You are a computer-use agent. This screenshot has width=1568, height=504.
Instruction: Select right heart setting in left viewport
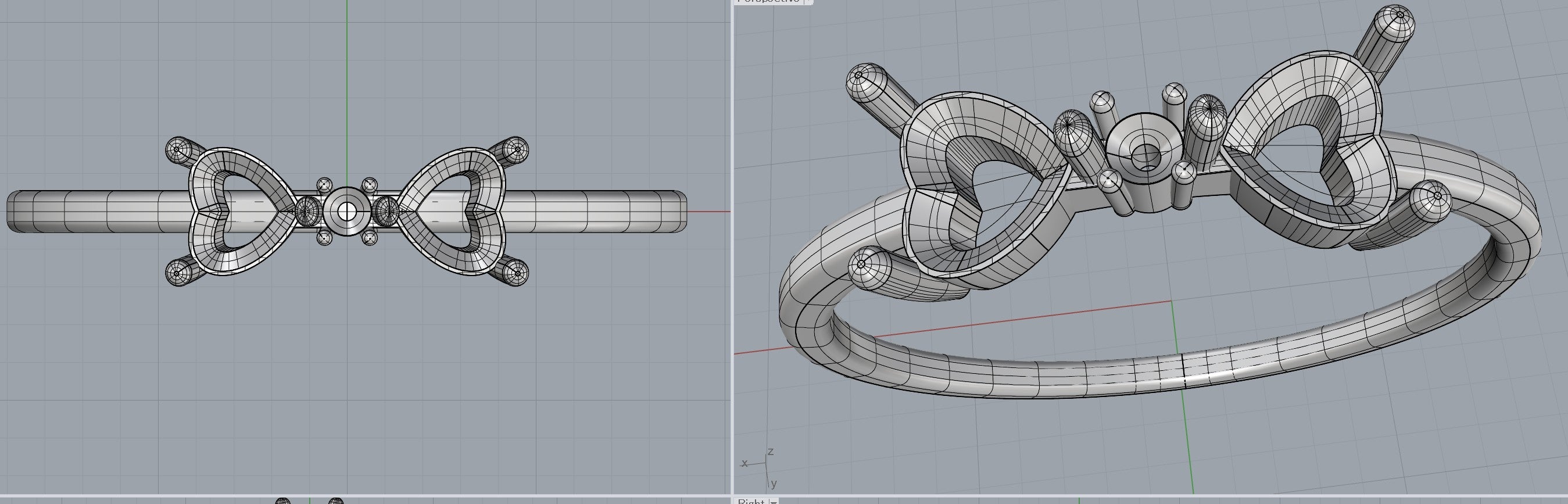(x=452, y=210)
